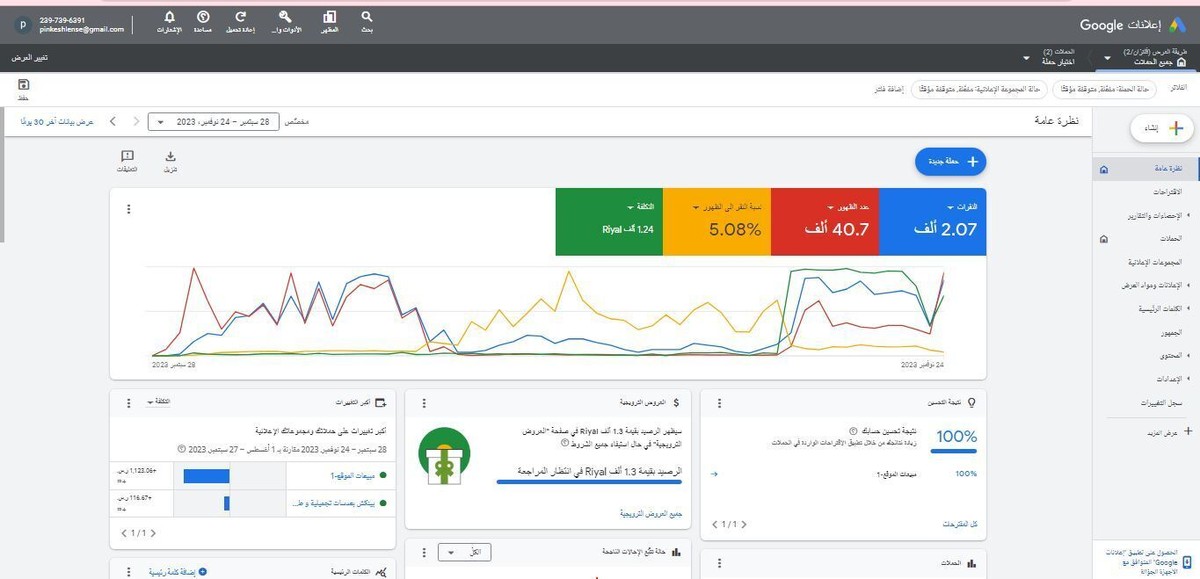Open three-dot menu on the promotions card

(x=423, y=402)
